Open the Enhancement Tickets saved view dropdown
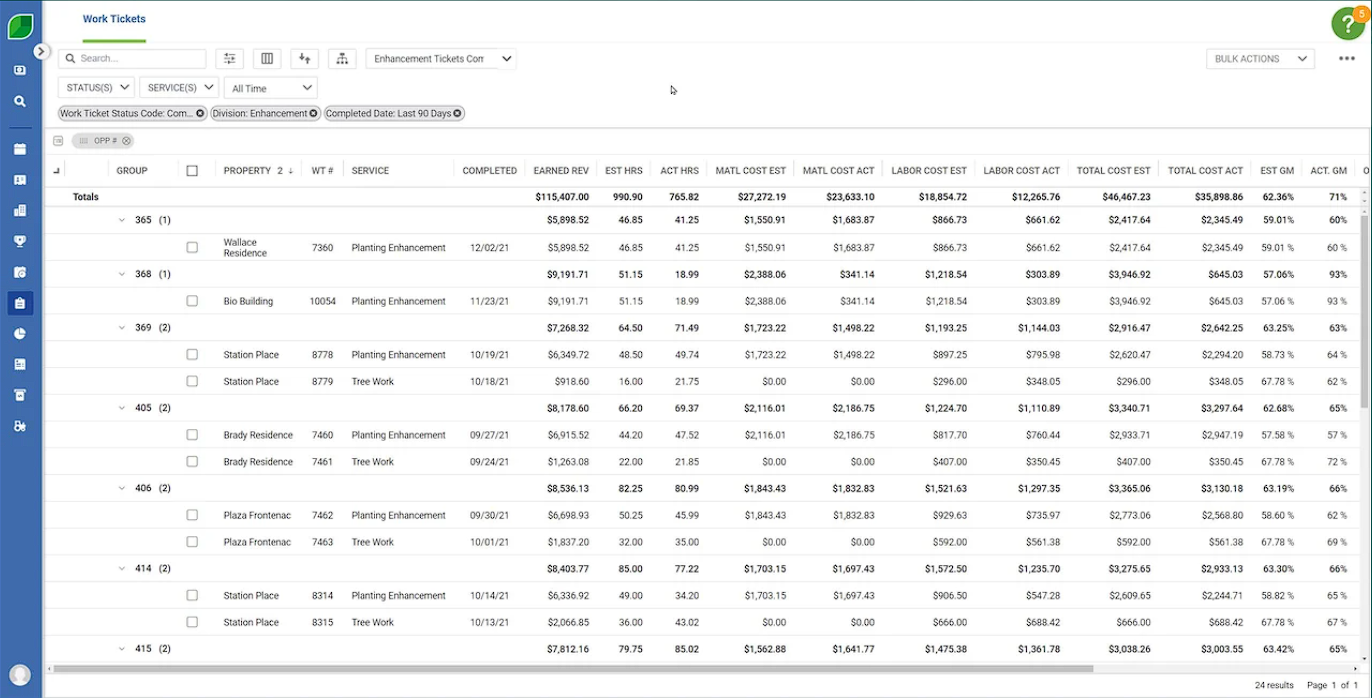The image size is (1372, 698). coord(441,59)
